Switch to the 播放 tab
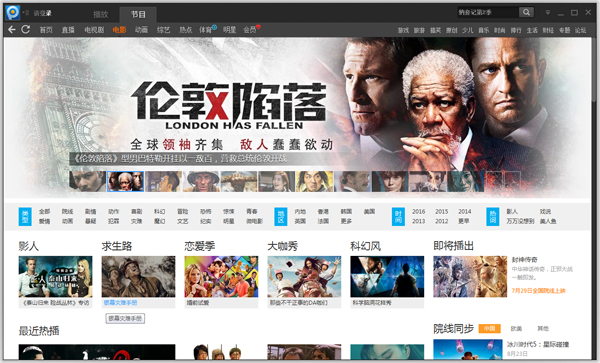 tap(101, 15)
